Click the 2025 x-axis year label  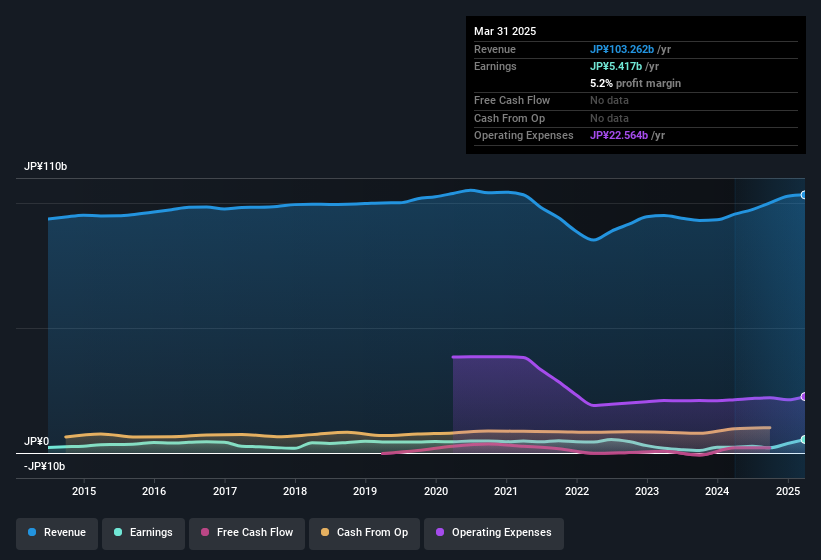point(788,491)
